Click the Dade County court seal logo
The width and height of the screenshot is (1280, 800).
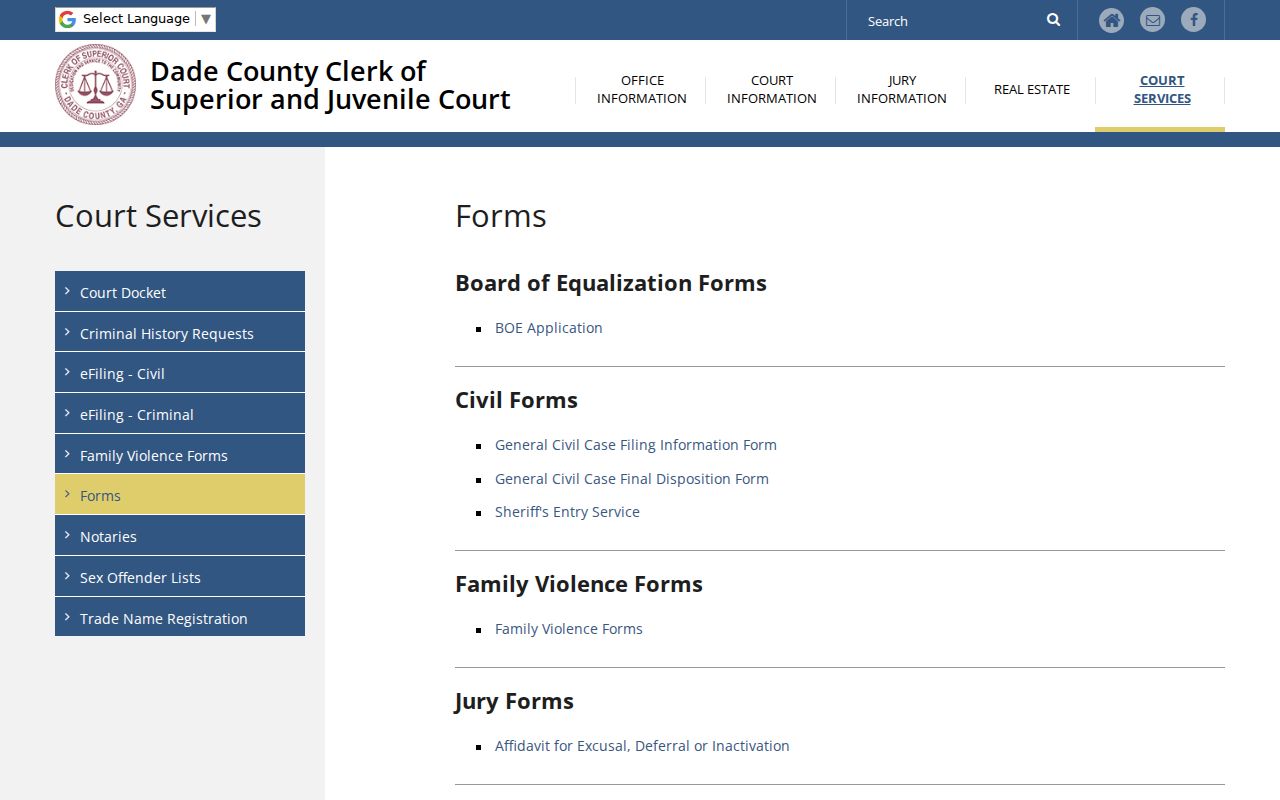click(95, 85)
